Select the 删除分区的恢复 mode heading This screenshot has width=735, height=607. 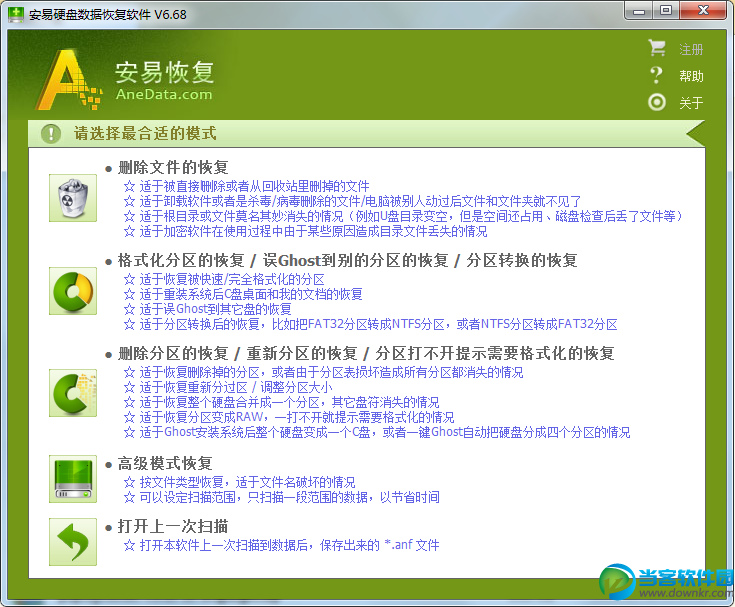pyautogui.click(x=366, y=353)
